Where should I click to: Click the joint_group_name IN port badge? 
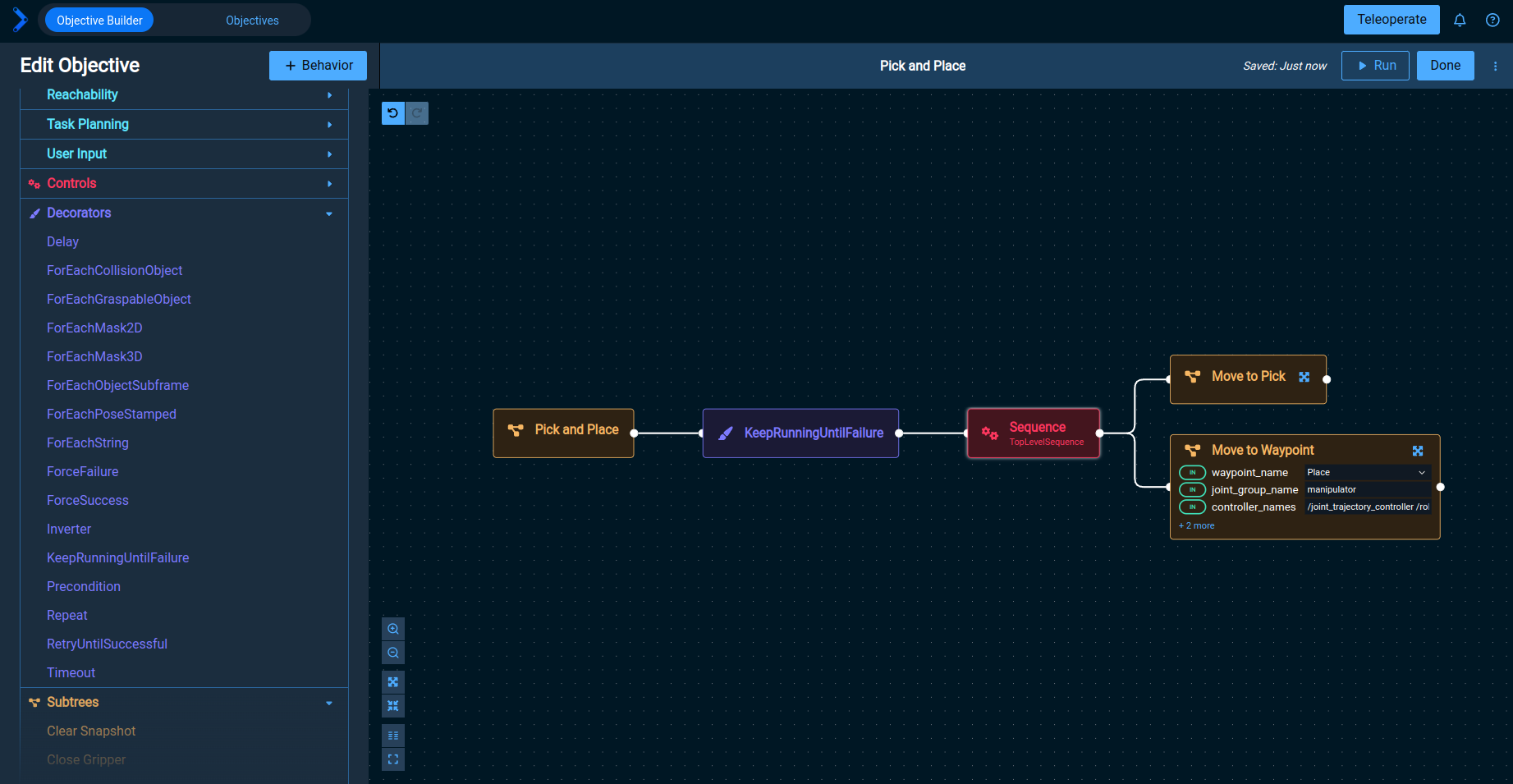click(1192, 489)
